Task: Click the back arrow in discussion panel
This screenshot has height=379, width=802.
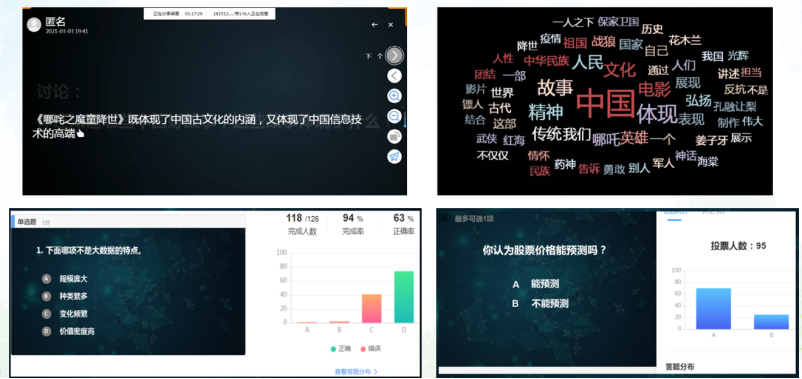Action: [x=374, y=25]
